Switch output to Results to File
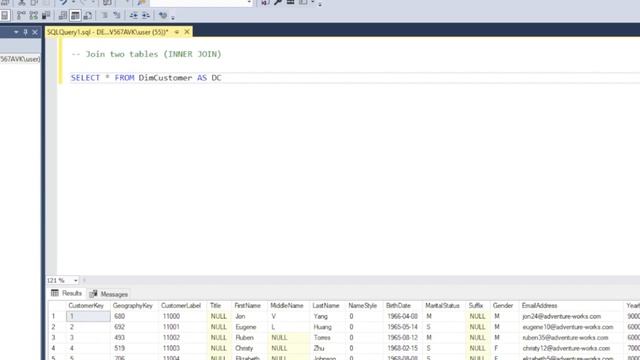 click(x=88, y=16)
